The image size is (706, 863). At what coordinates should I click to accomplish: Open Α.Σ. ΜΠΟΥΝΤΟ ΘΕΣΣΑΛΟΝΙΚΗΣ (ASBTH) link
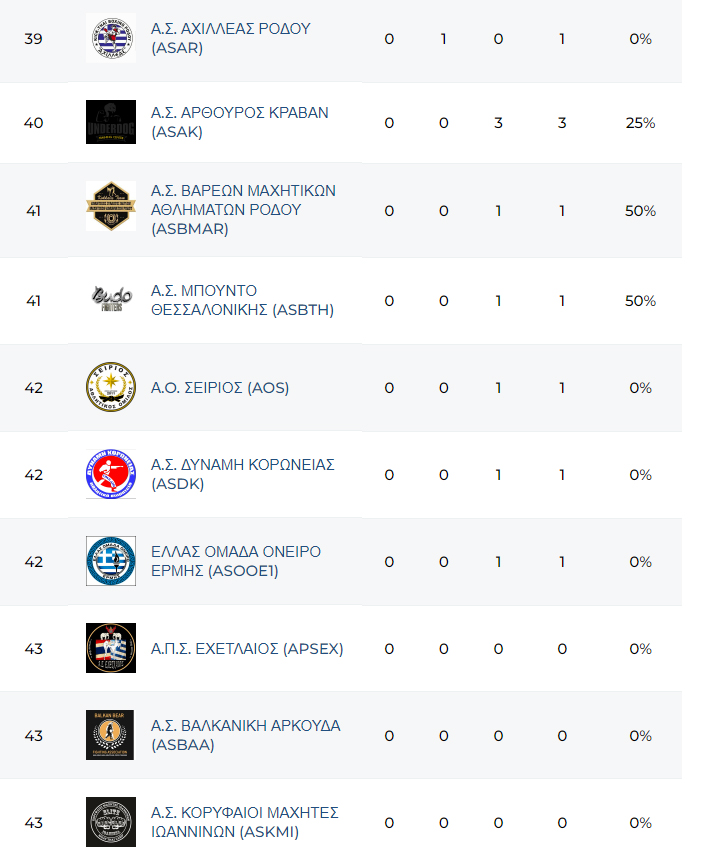point(242,301)
